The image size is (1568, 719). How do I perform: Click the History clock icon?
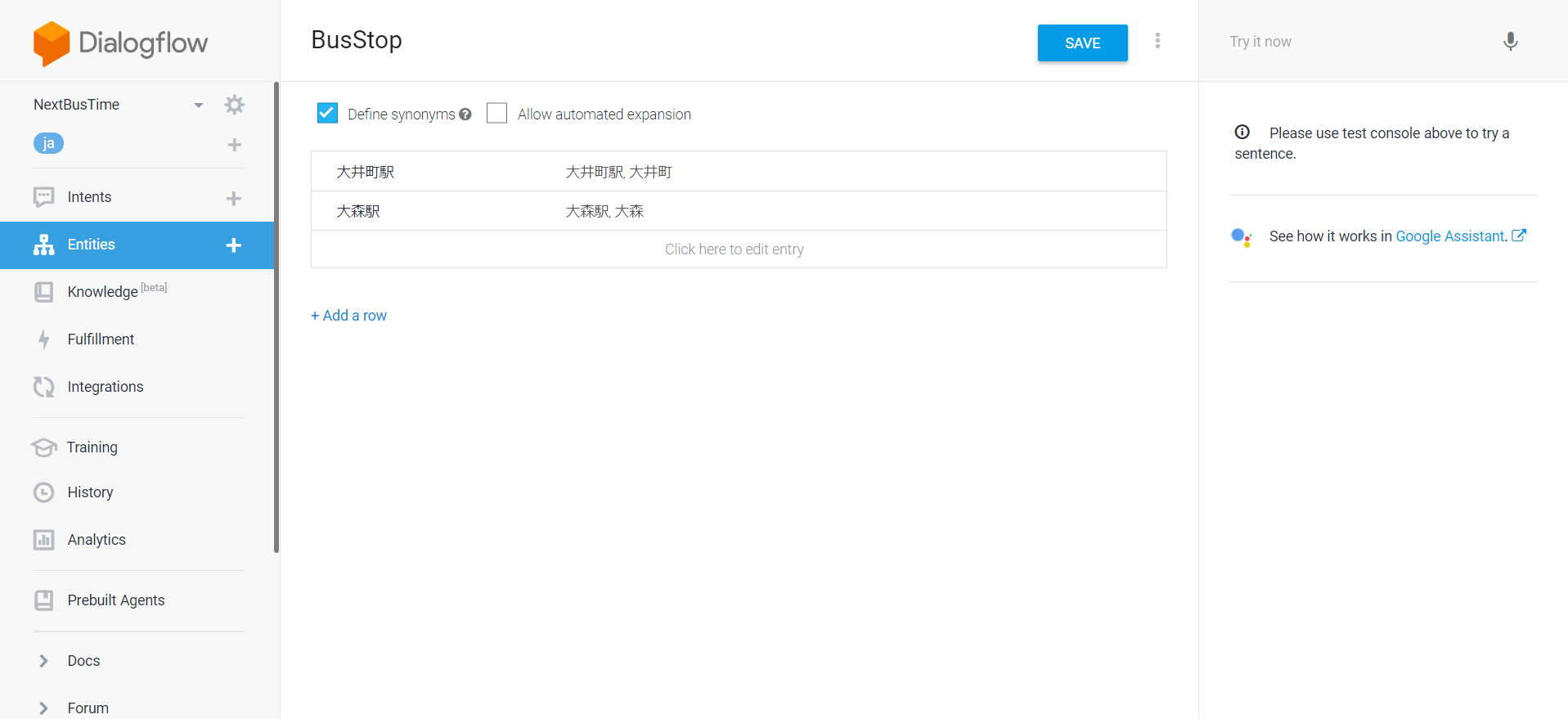[44, 492]
